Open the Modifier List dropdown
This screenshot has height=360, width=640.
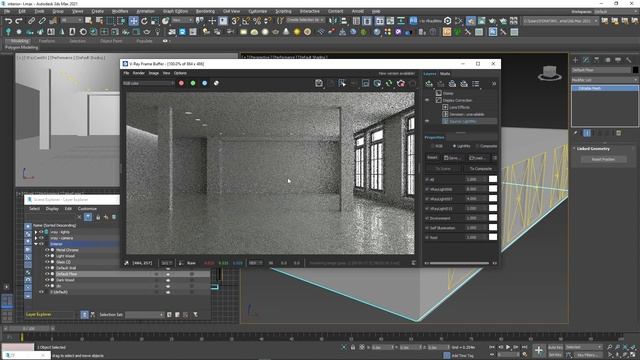click(x=604, y=80)
